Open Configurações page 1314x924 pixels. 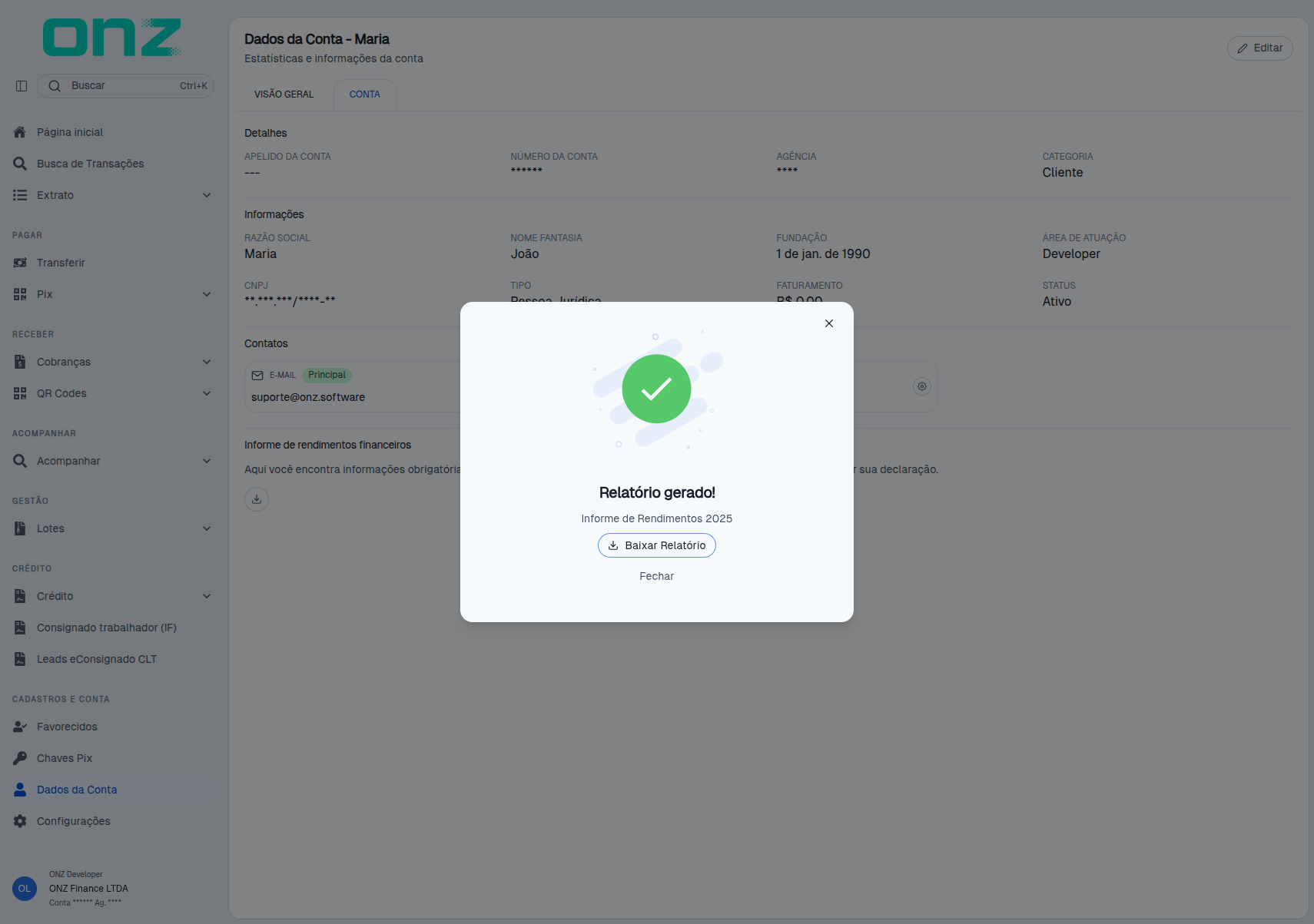tap(113, 821)
